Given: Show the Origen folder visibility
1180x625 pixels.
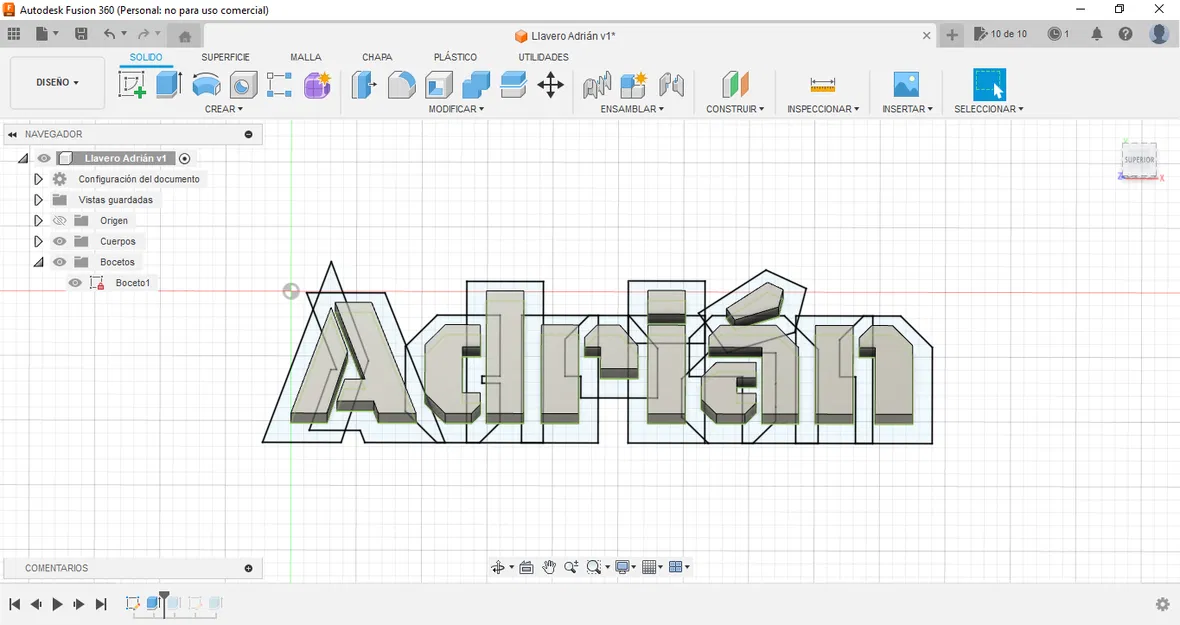Looking at the screenshot, I should click(x=59, y=220).
